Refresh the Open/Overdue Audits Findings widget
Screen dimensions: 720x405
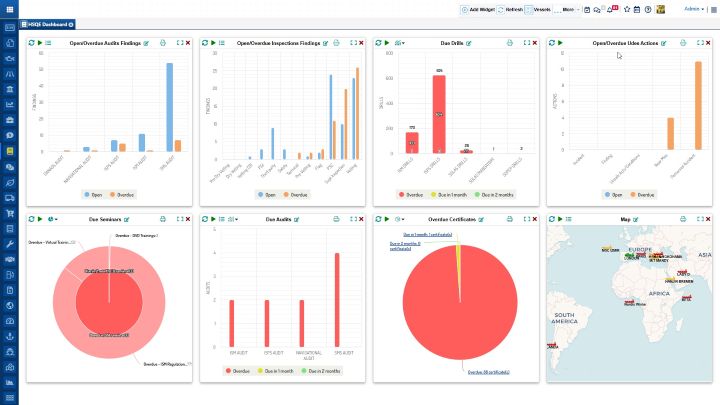click(x=31, y=43)
